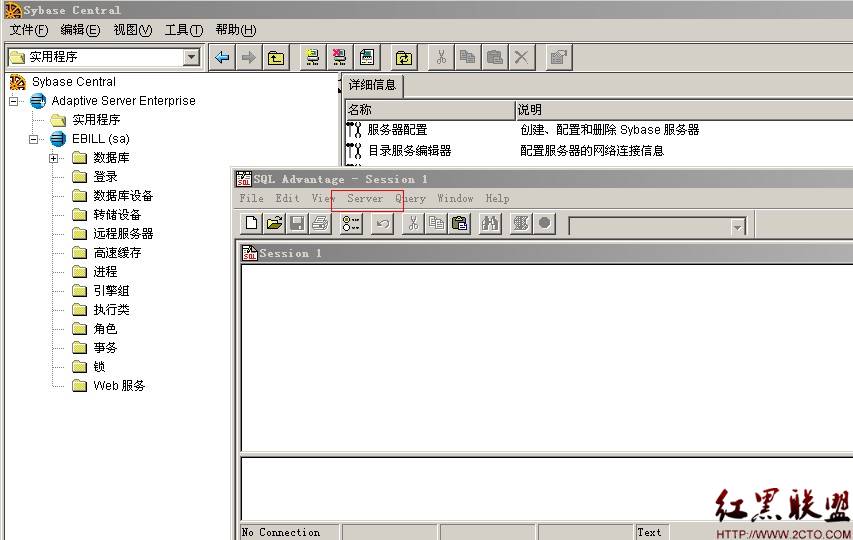853x540 pixels.
Task: Open the Query menu in SQL Advantage
Action: coord(410,198)
